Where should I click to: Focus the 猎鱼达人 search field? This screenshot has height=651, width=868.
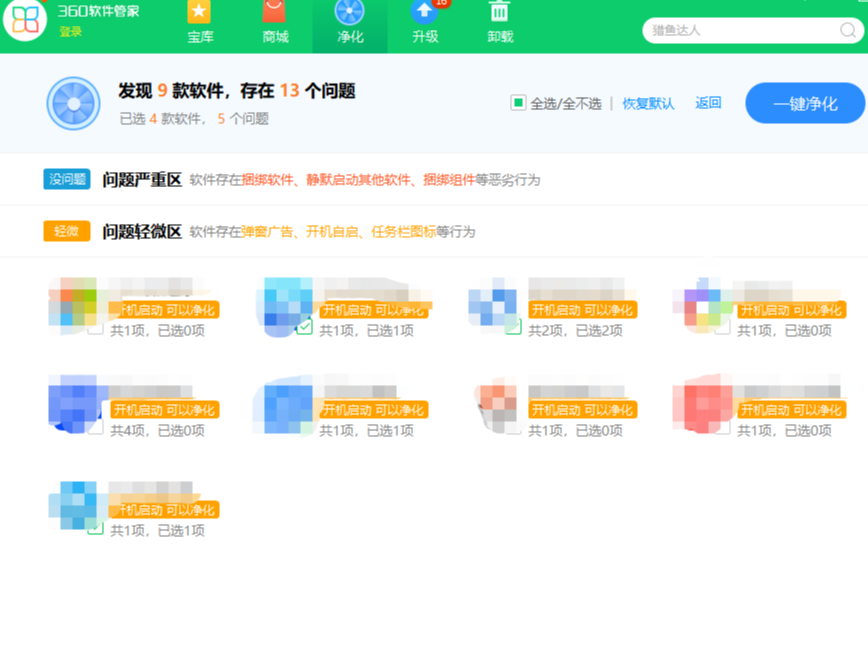752,30
